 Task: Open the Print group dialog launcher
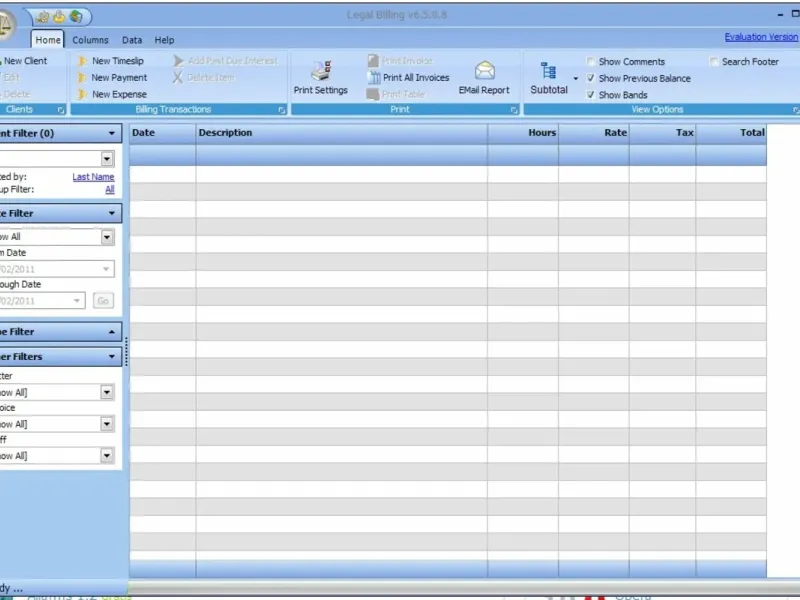pyautogui.click(x=514, y=110)
